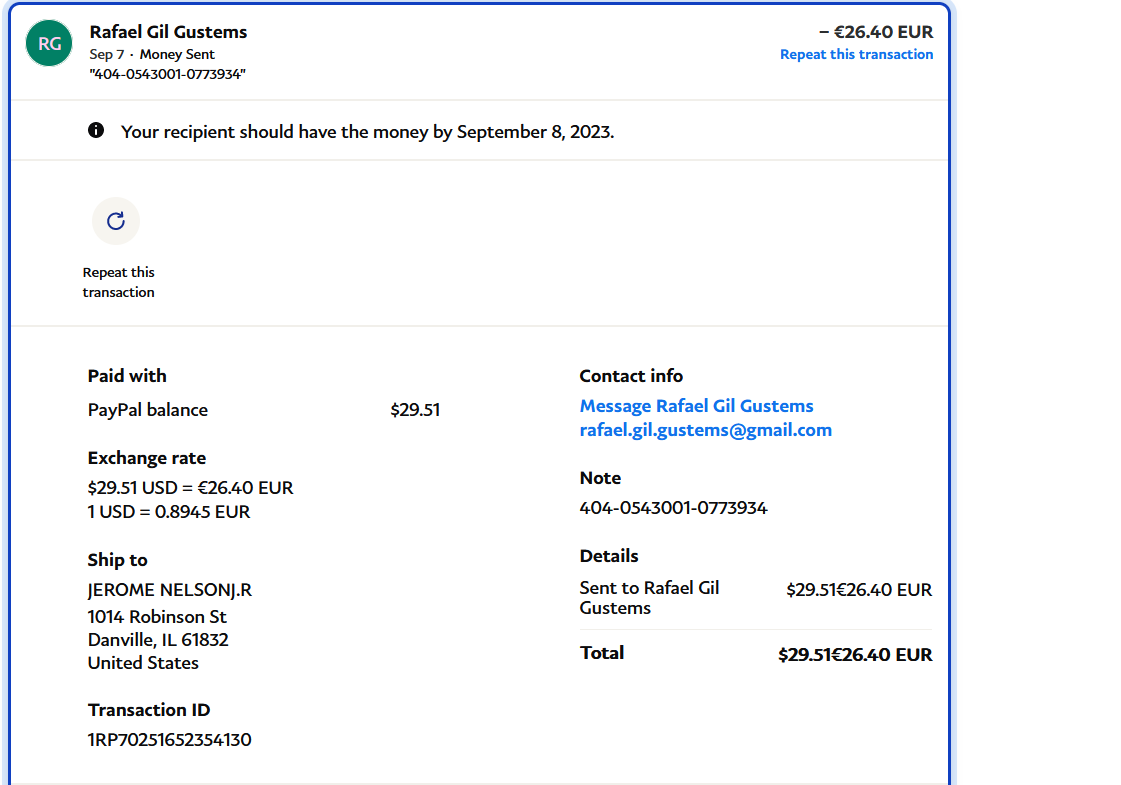This screenshot has height=785, width=1121.
Task: Click the RG green avatar circle
Action: pos(49,43)
